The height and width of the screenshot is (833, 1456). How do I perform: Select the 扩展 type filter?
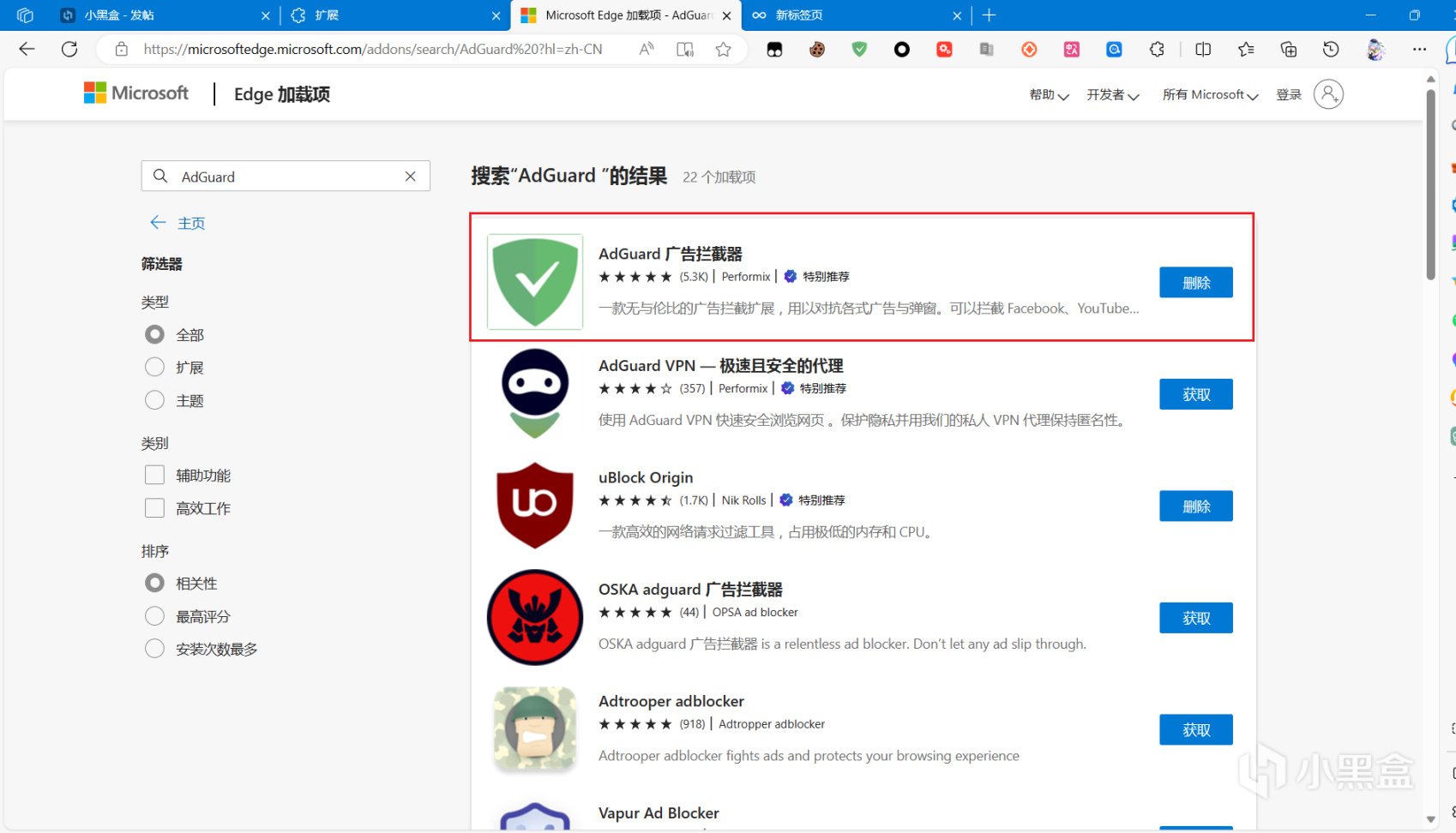point(154,367)
